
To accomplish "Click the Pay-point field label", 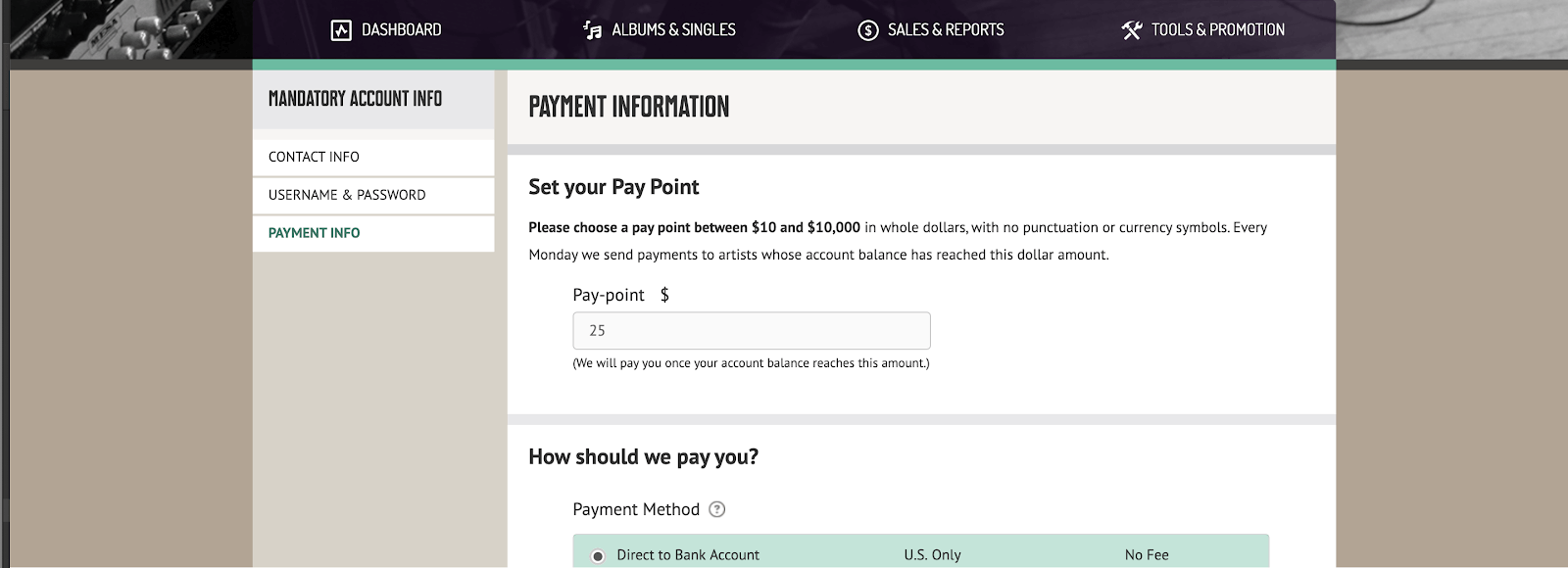I will tap(609, 295).
